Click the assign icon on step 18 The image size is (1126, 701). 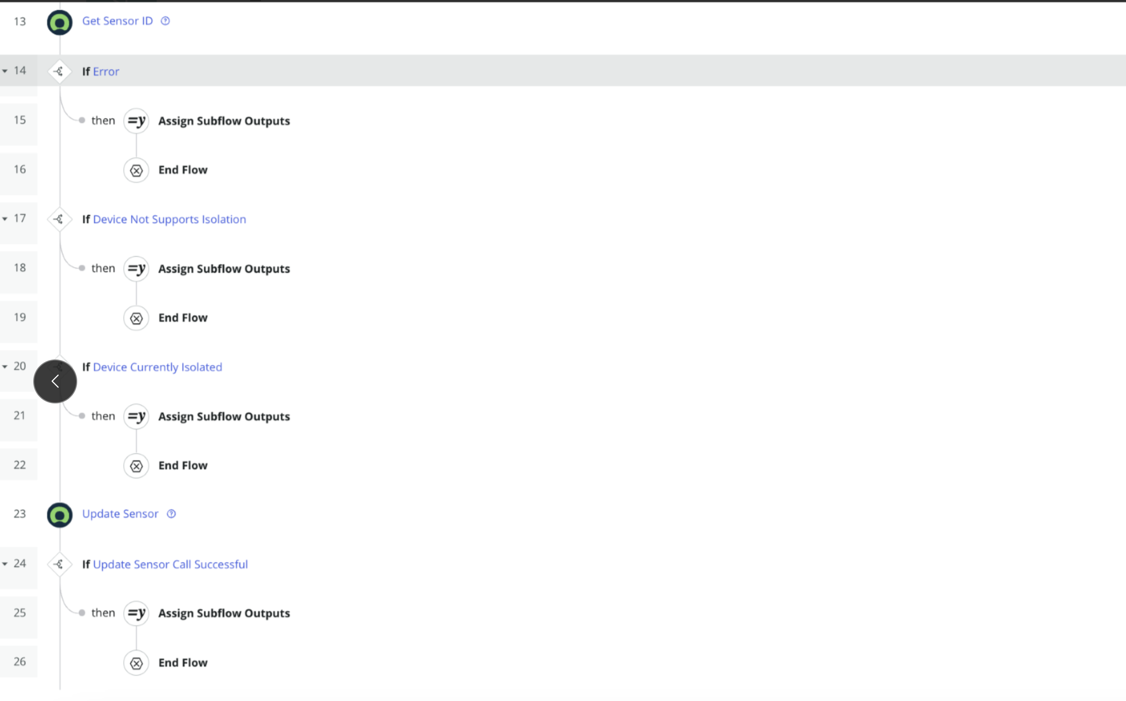coord(136,269)
